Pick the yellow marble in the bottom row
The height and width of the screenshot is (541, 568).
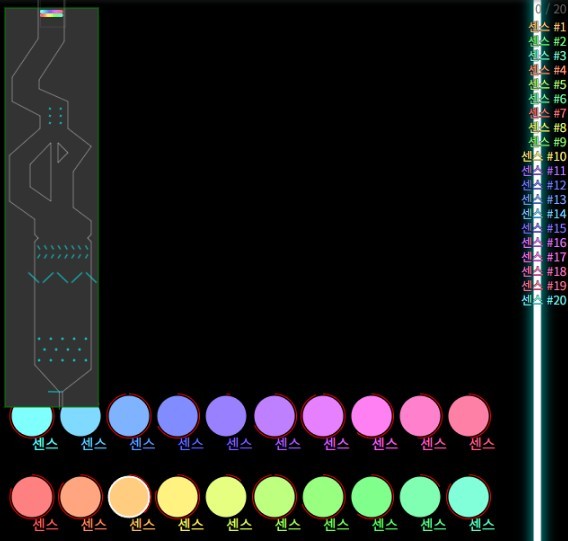pos(178,496)
